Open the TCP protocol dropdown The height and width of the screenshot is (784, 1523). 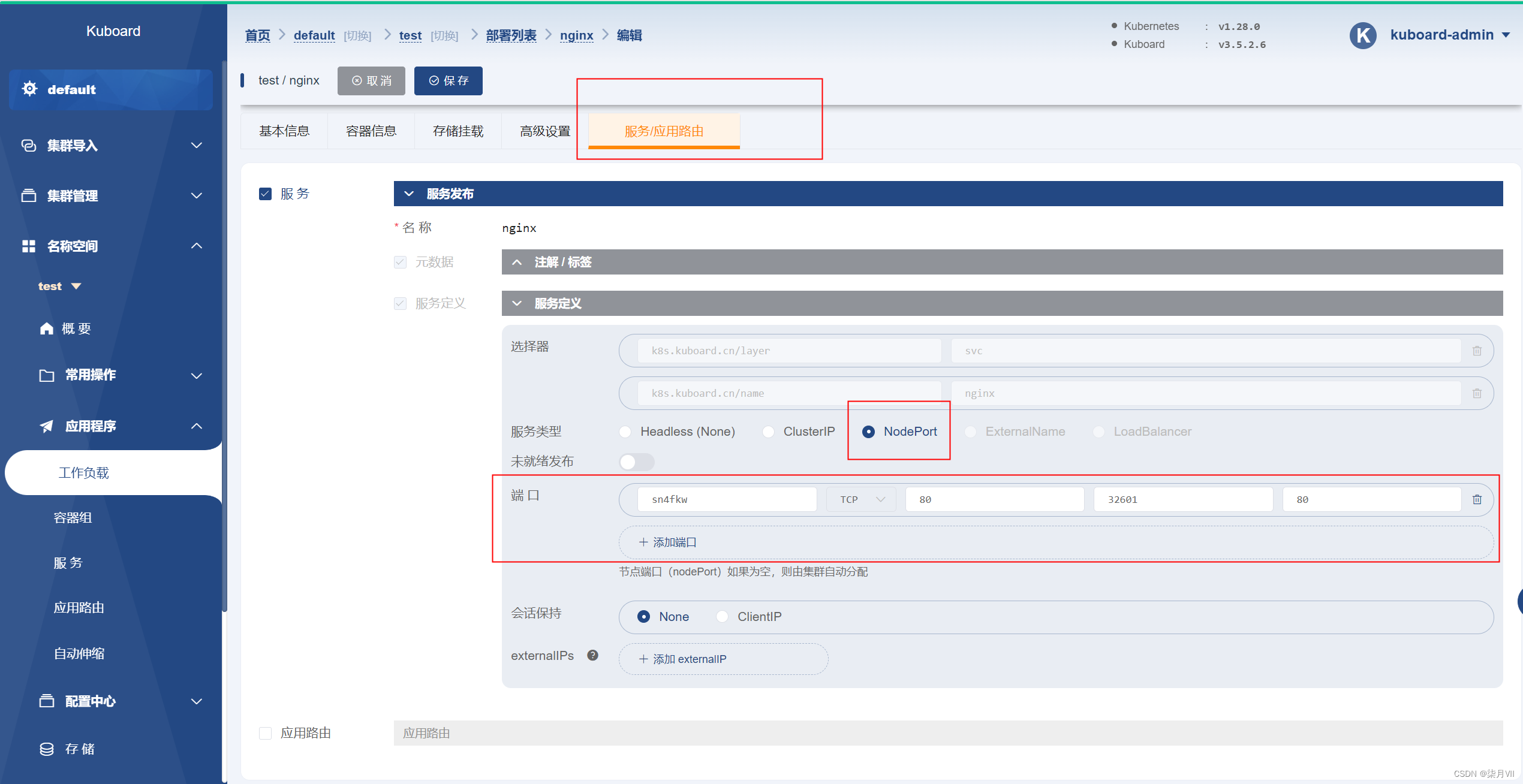[861, 499]
